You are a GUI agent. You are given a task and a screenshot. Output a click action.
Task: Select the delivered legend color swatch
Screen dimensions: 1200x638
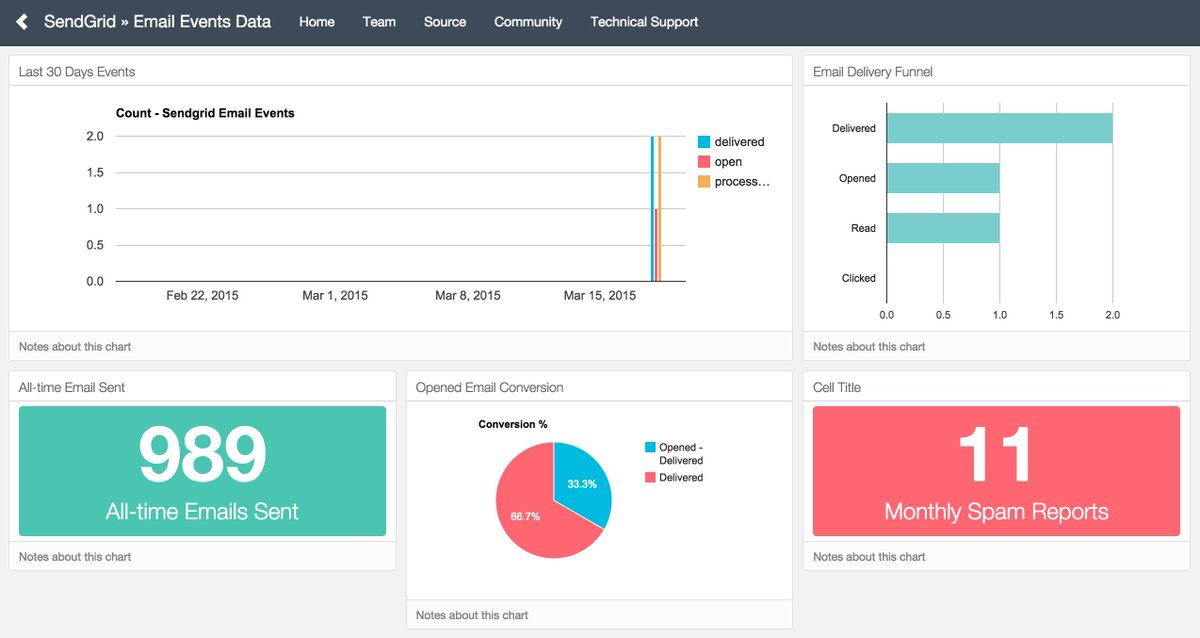pyautogui.click(x=704, y=141)
